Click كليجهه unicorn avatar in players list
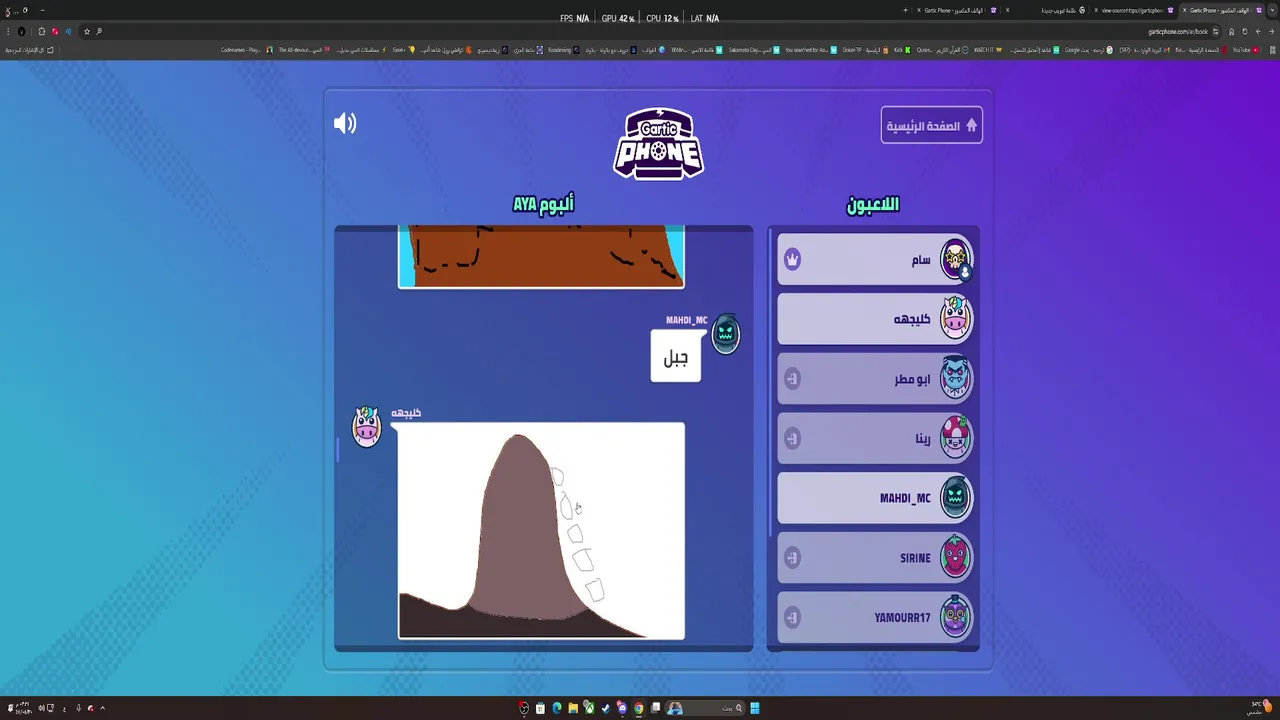The width and height of the screenshot is (1280, 720). [x=955, y=319]
